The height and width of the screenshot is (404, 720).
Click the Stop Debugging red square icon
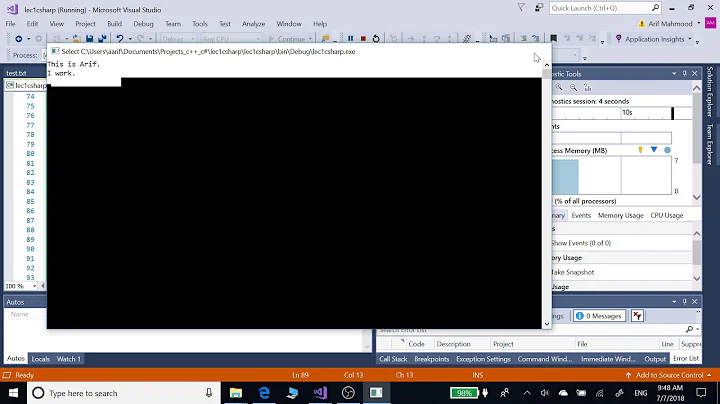point(362,39)
